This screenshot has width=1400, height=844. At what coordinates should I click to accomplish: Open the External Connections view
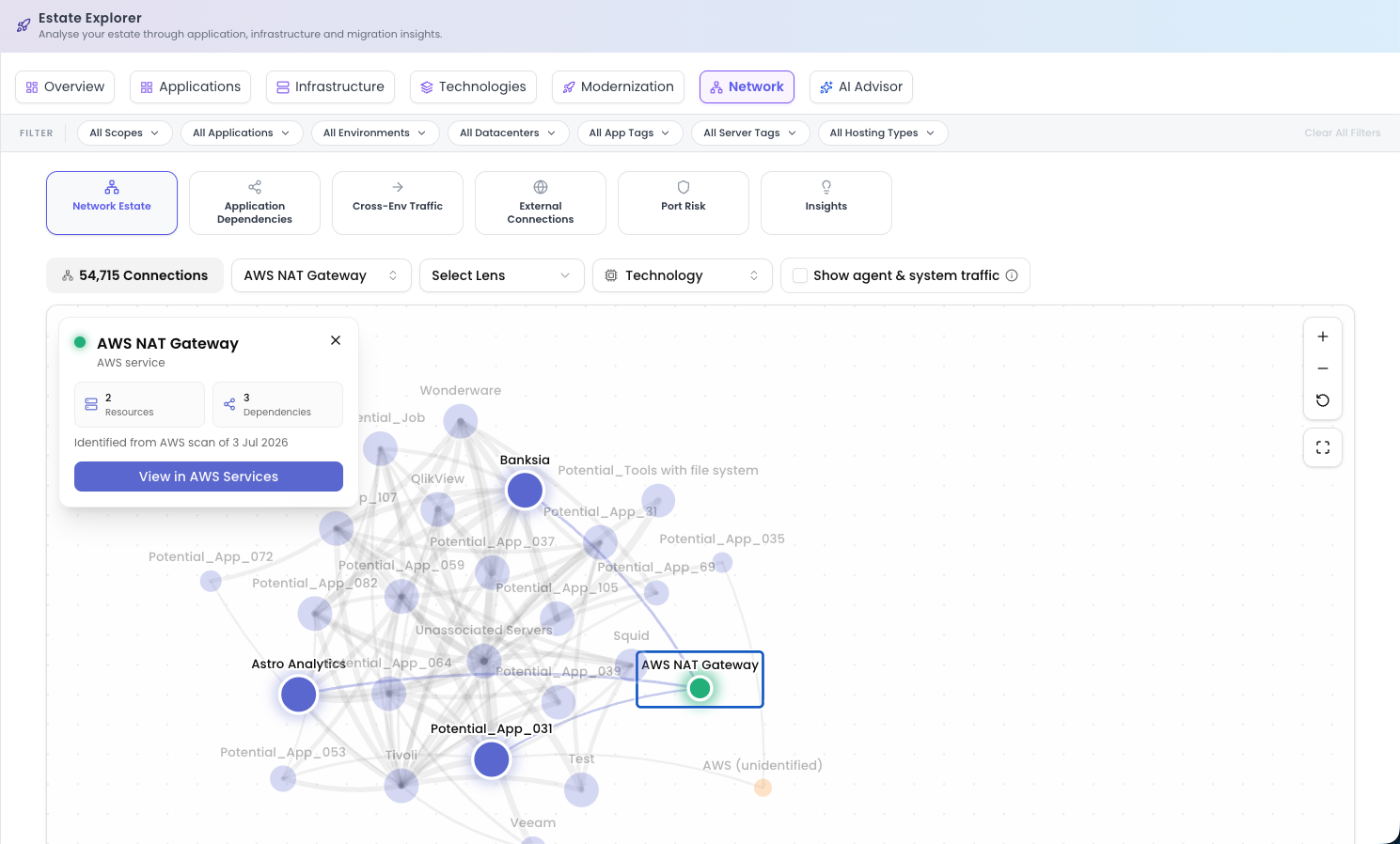tap(541, 203)
